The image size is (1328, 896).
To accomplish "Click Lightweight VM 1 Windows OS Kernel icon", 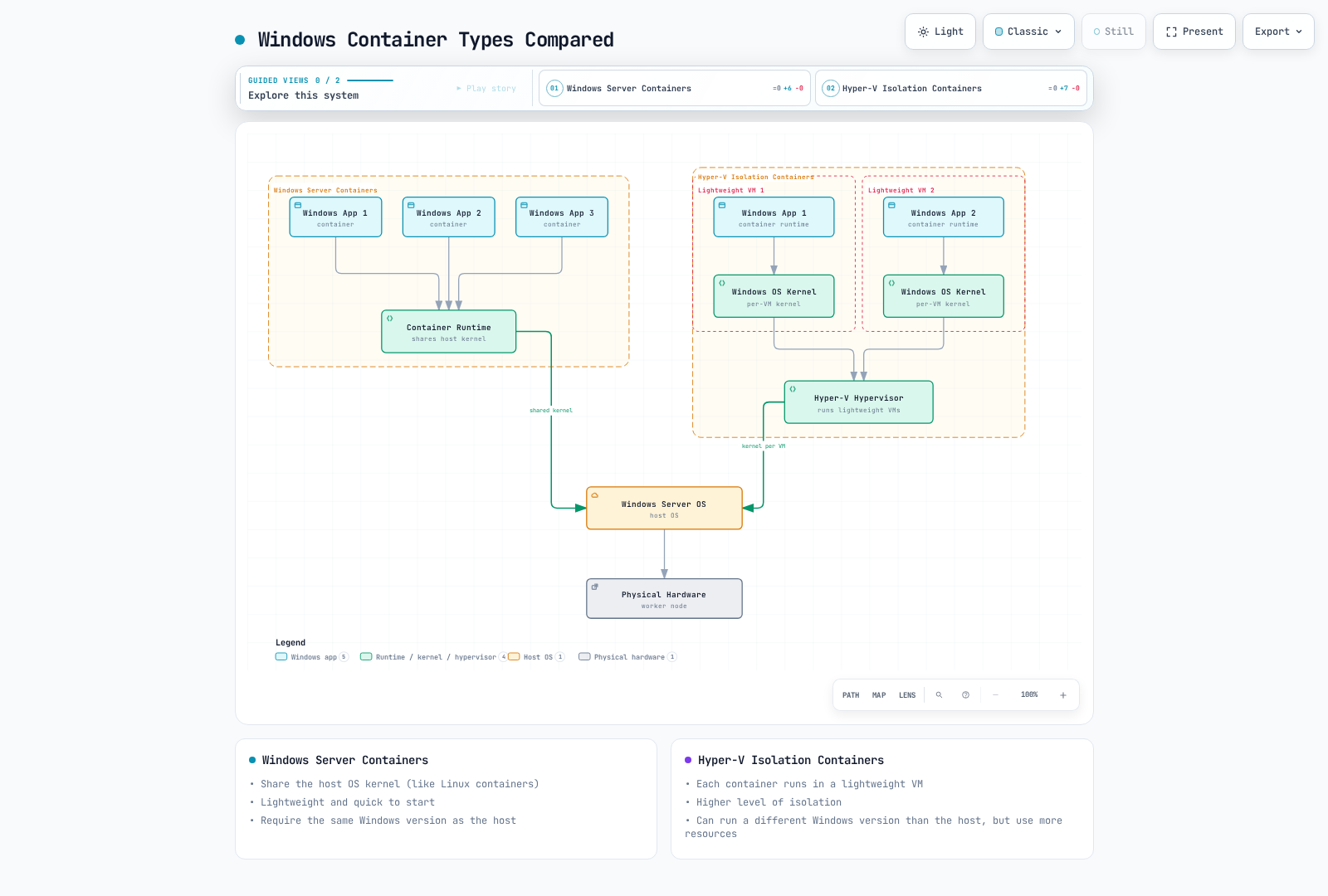I will 722,283.
